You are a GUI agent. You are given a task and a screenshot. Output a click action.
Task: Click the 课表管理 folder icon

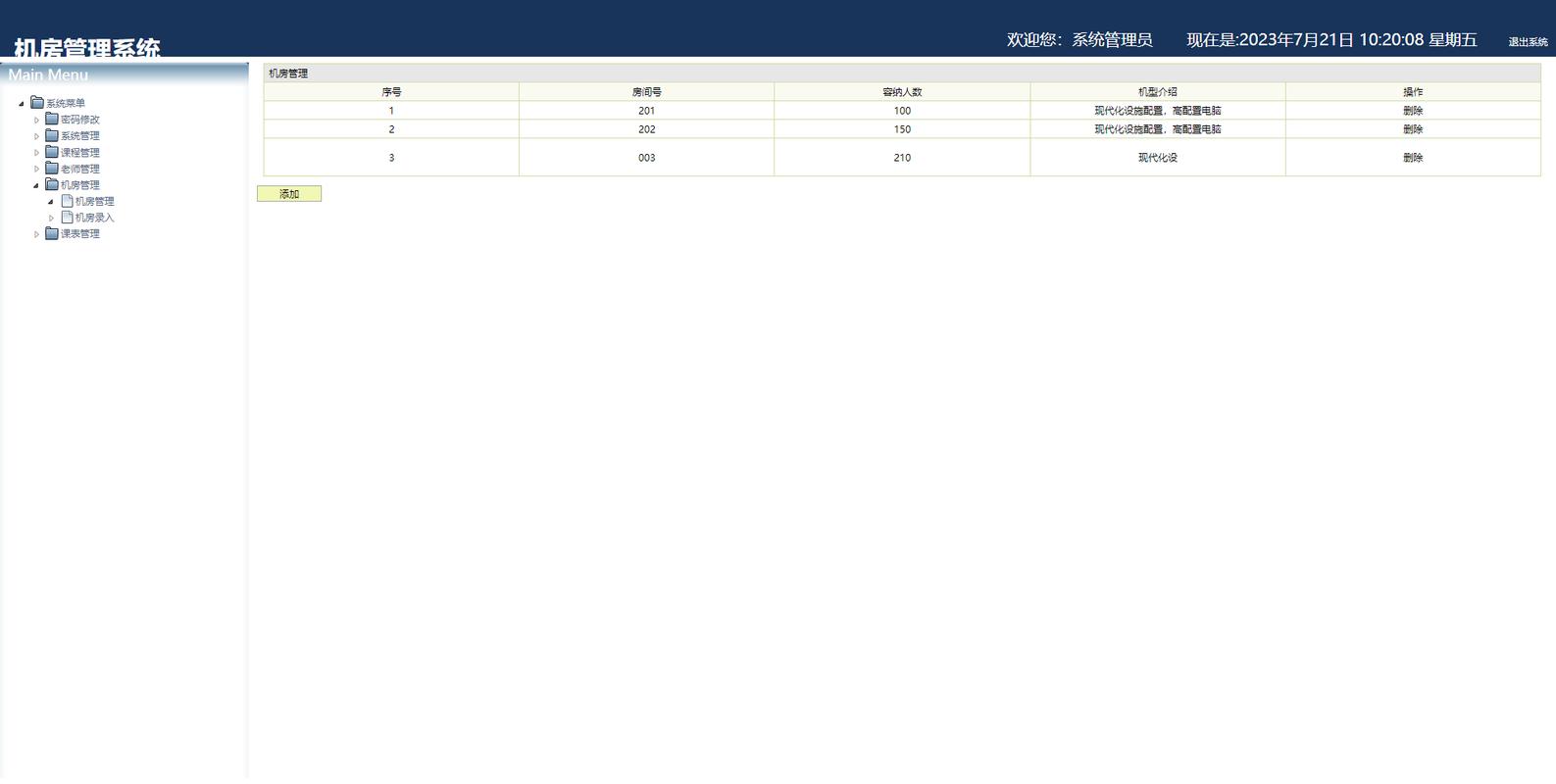pos(52,233)
